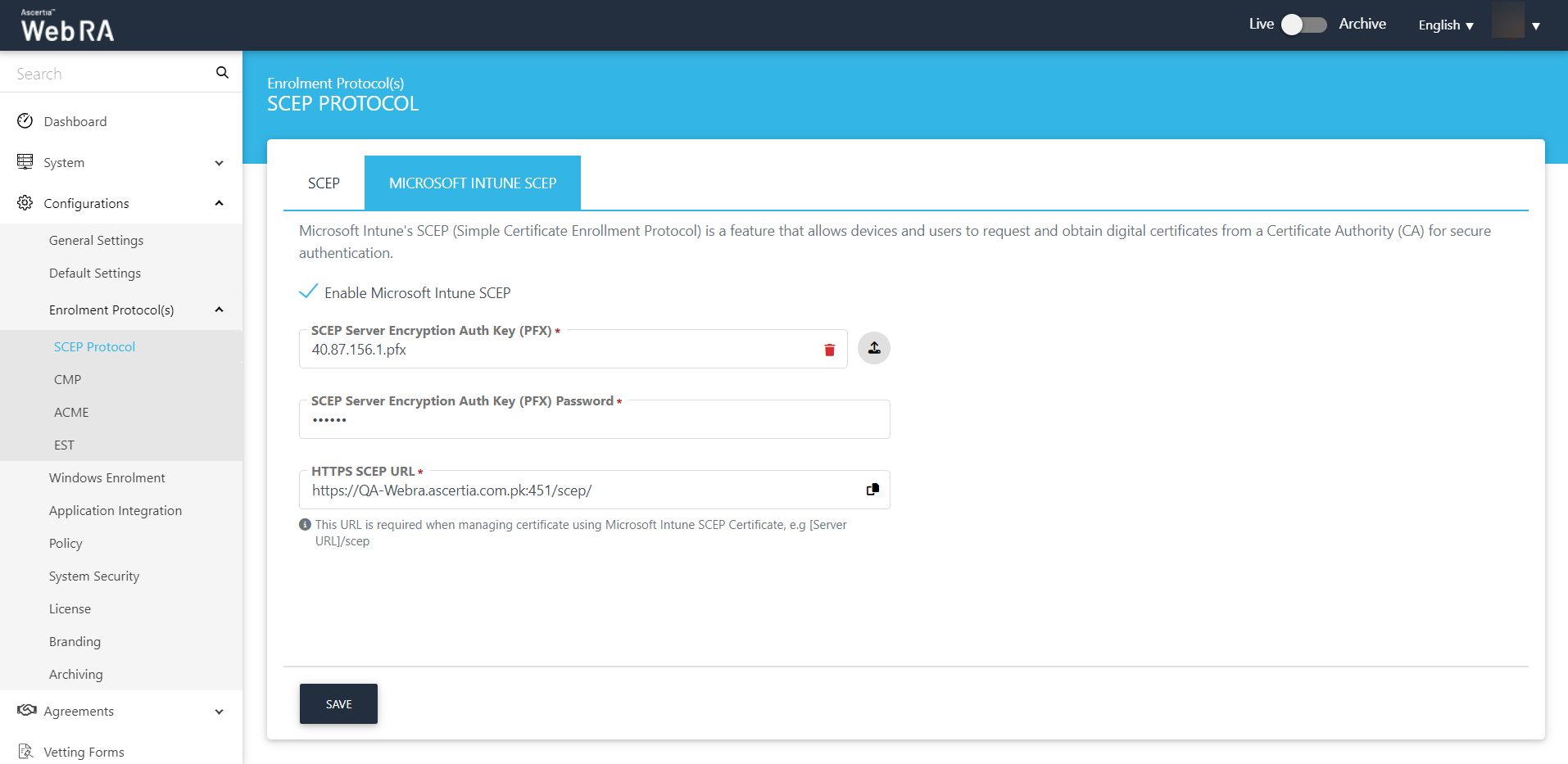The image size is (1568, 764).
Task: Open Policy settings
Action: point(66,543)
